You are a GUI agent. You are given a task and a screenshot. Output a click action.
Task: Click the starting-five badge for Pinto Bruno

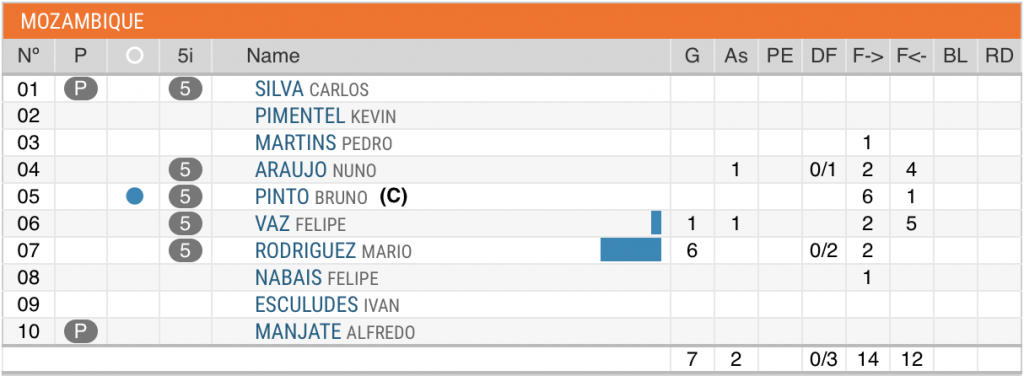(185, 196)
